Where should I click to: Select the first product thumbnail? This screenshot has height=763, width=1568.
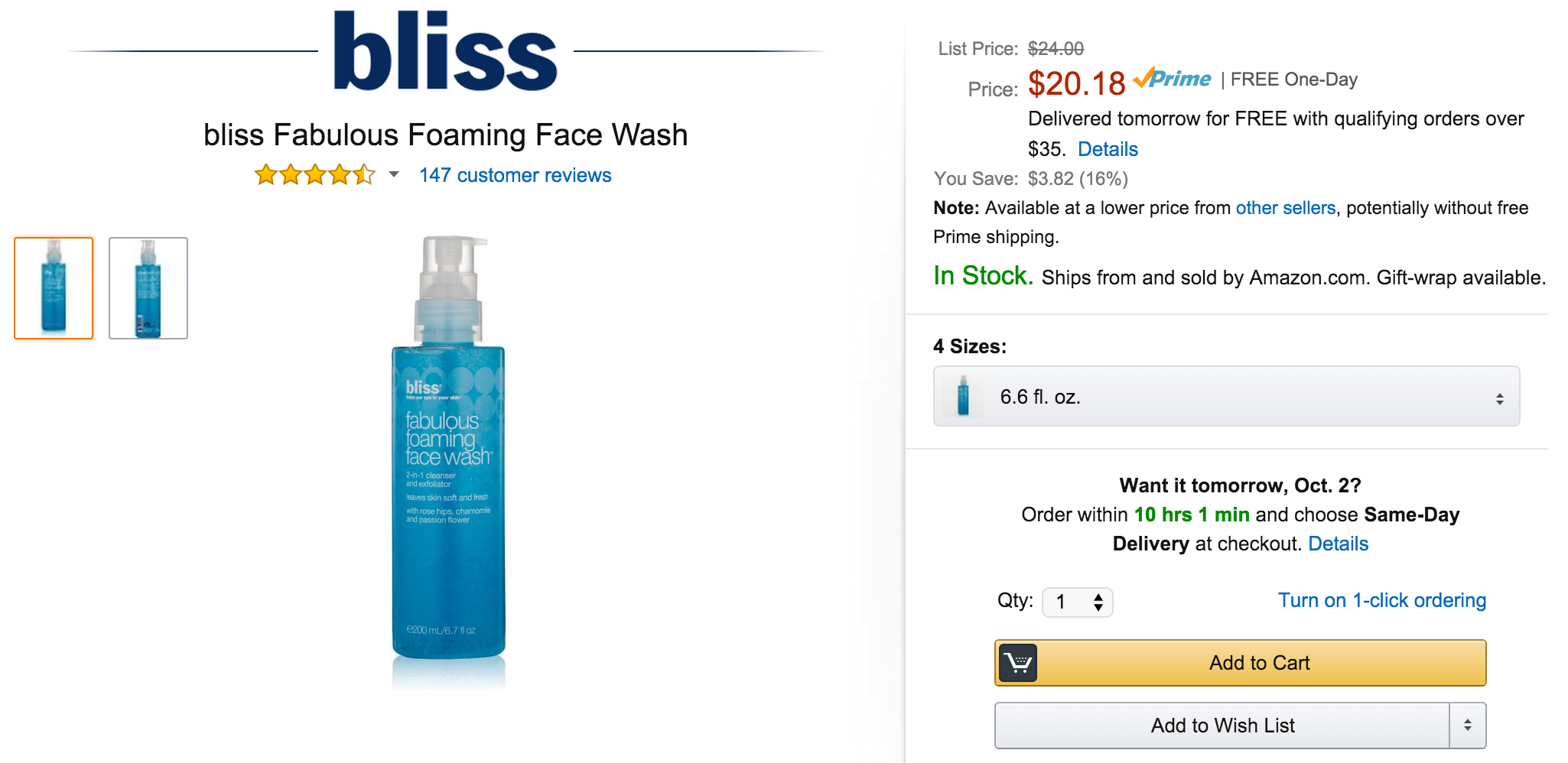(54, 288)
